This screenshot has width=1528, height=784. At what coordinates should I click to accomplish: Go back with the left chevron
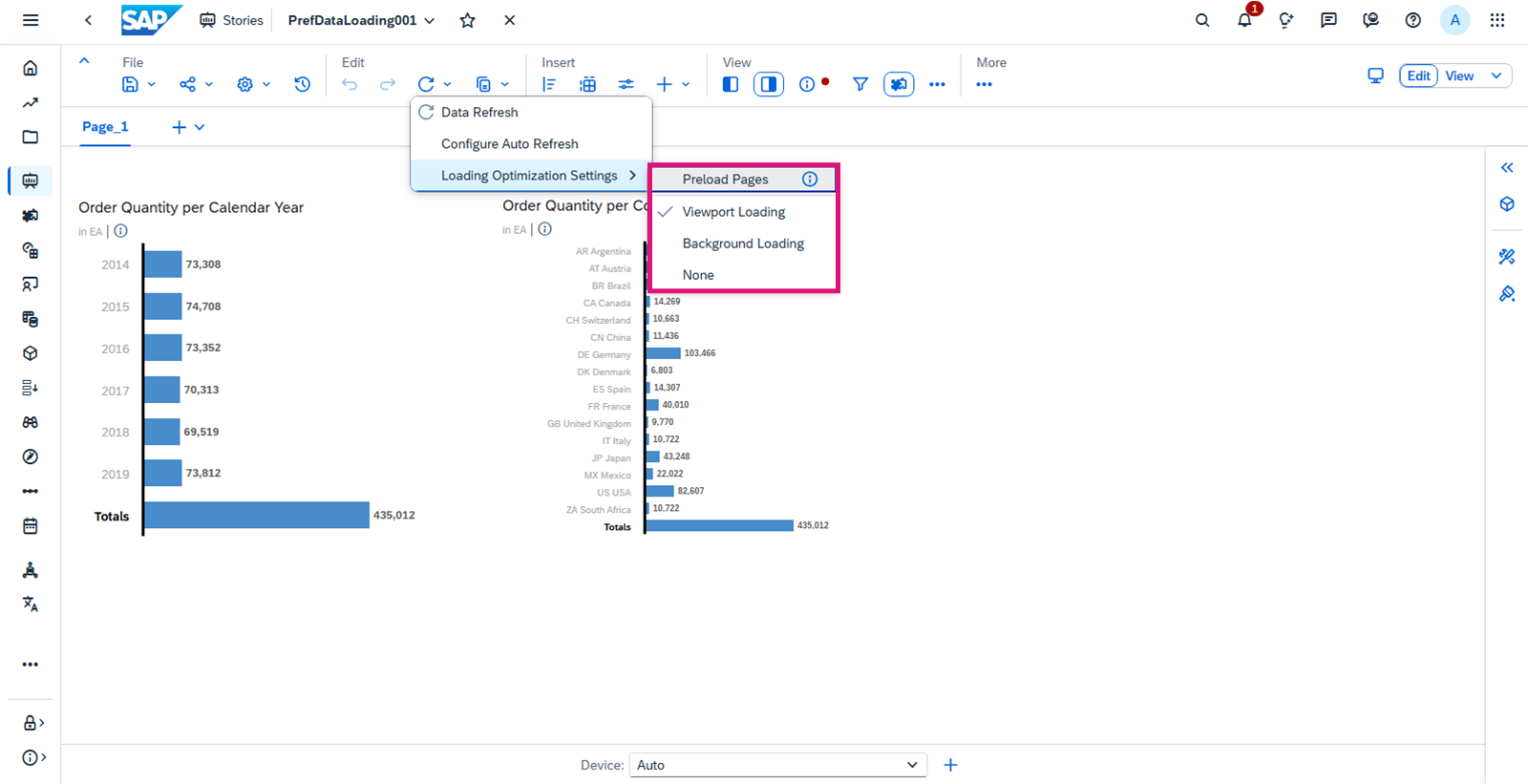[x=88, y=20]
